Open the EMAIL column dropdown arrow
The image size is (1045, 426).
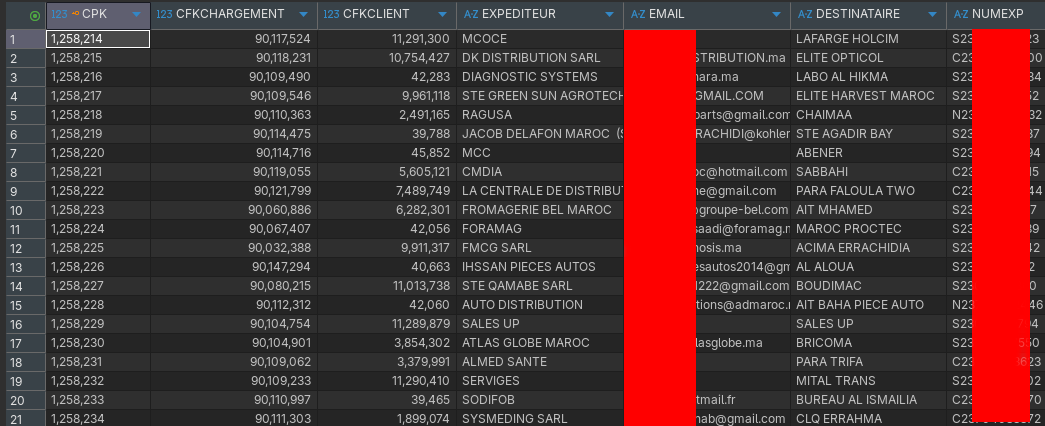coord(776,15)
